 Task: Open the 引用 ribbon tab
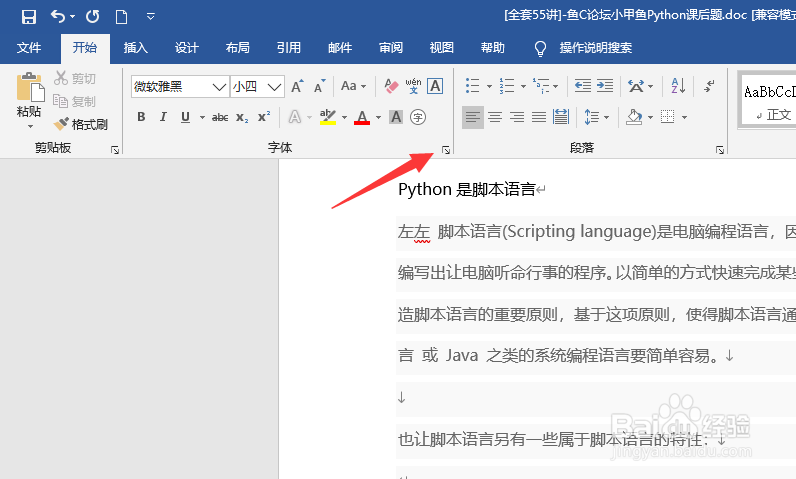coord(289,48)
